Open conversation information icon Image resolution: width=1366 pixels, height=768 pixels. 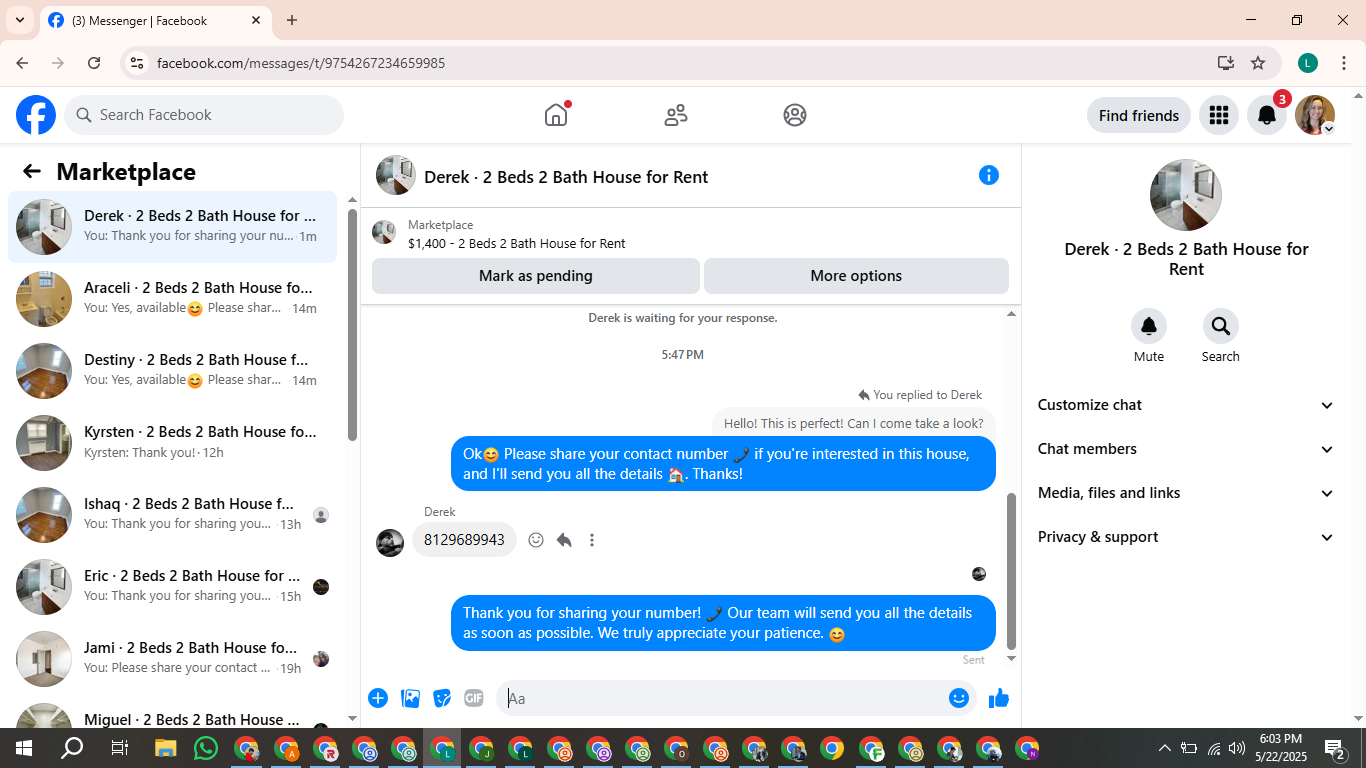pos(989,175)
